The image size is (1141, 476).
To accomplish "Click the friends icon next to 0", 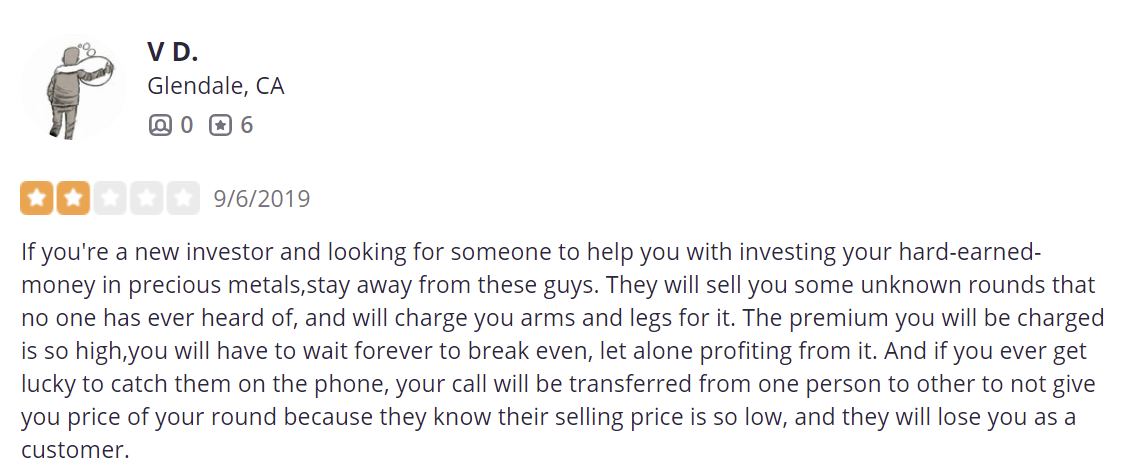I will coord(159,126).
